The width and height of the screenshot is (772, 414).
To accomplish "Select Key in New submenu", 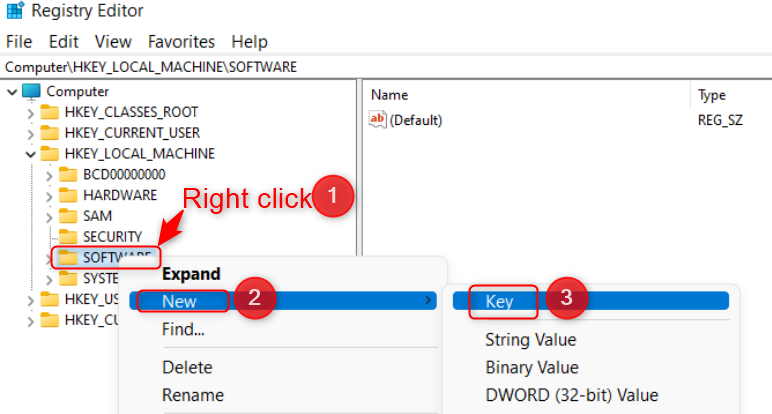I will [x=591, y=301].
